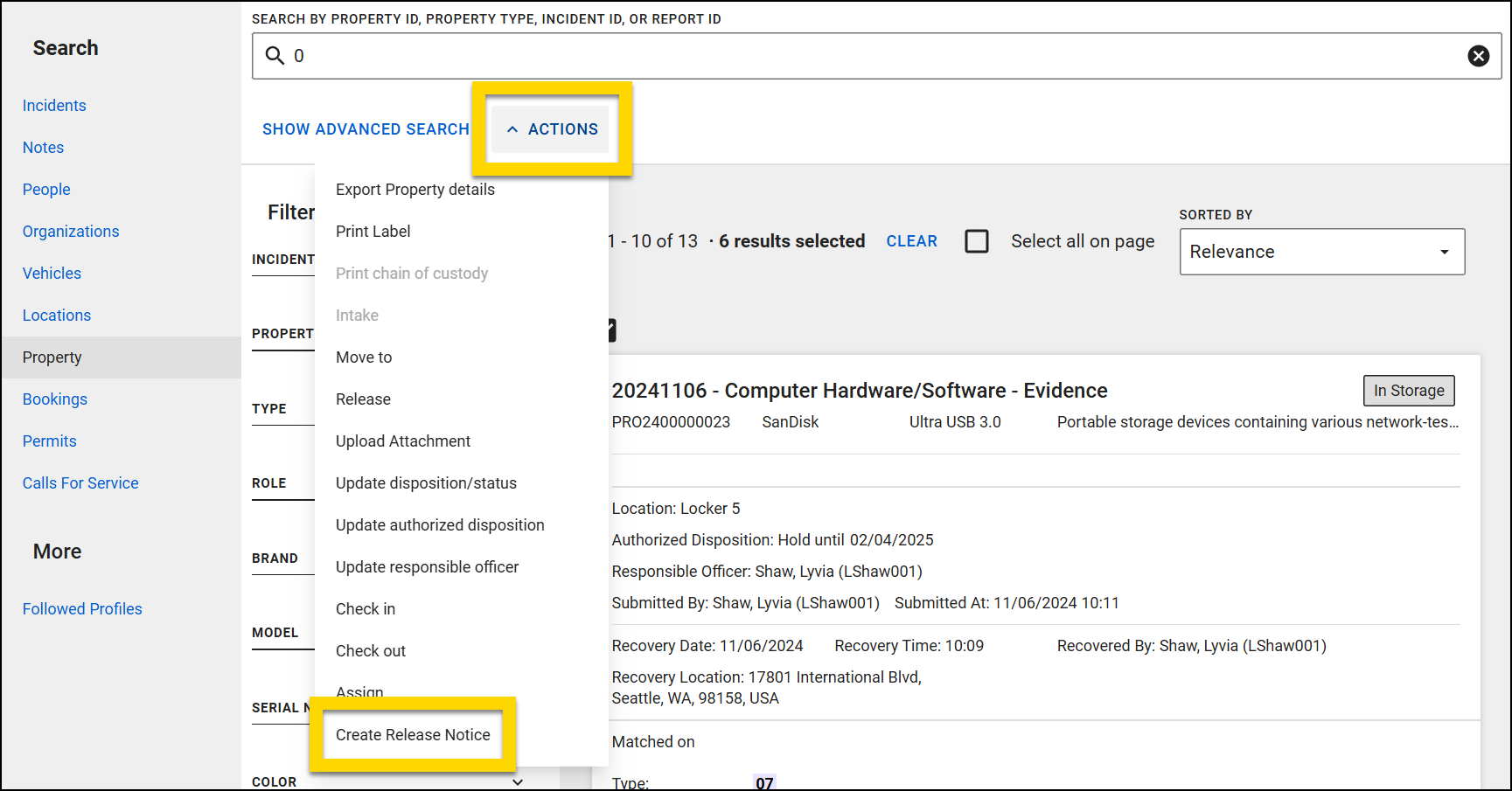The height and width of the screenshot is (791, 1512).
Task: Click inside the property search input field
Action: pyautogui.click(x=787, y=55)
